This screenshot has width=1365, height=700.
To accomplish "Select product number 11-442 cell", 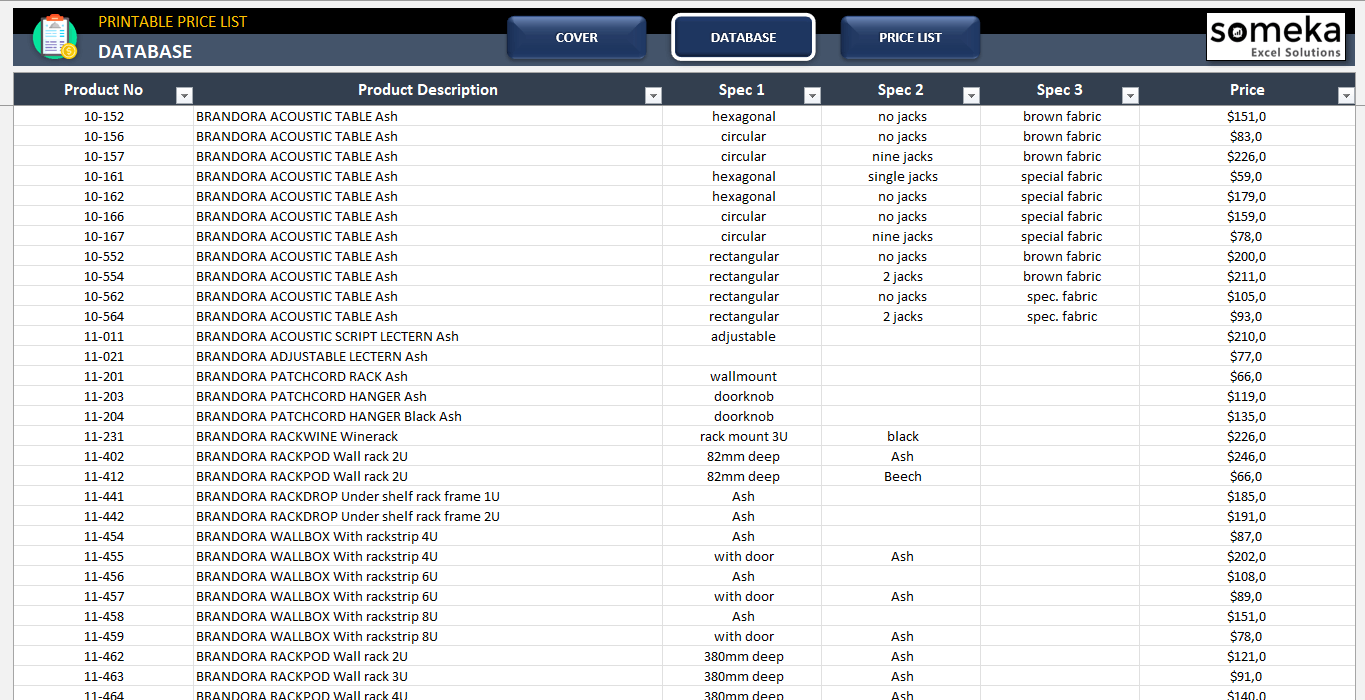I will tap(104, 517).
